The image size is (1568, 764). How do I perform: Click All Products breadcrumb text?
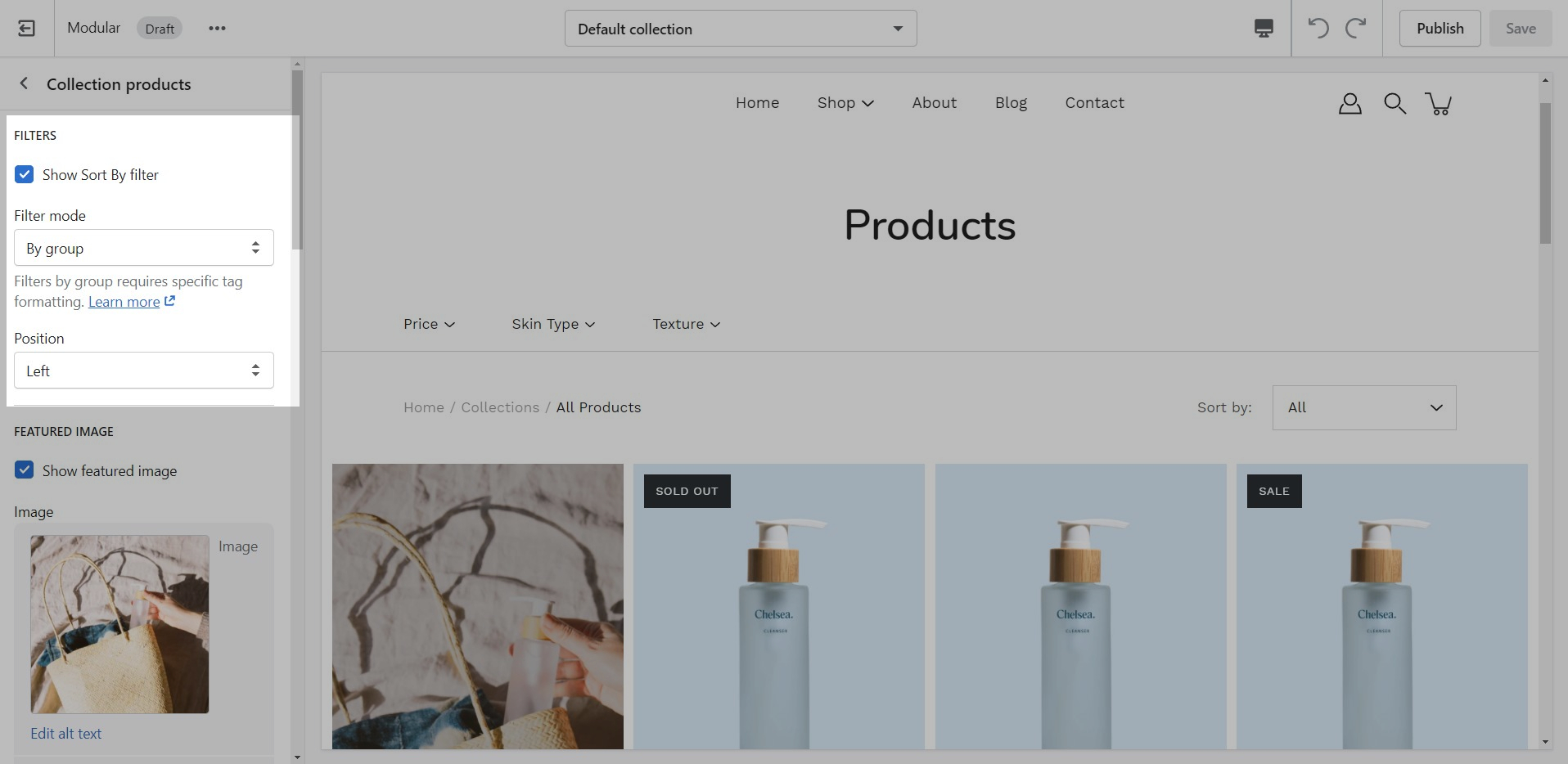[598, 407]
